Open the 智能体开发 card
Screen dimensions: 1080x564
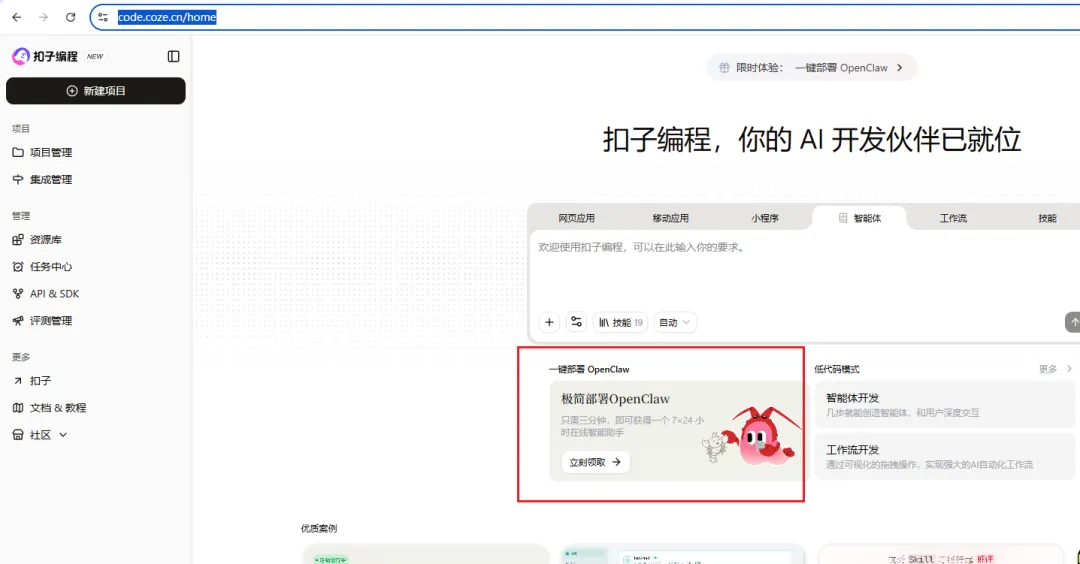[x=944, y=405]
